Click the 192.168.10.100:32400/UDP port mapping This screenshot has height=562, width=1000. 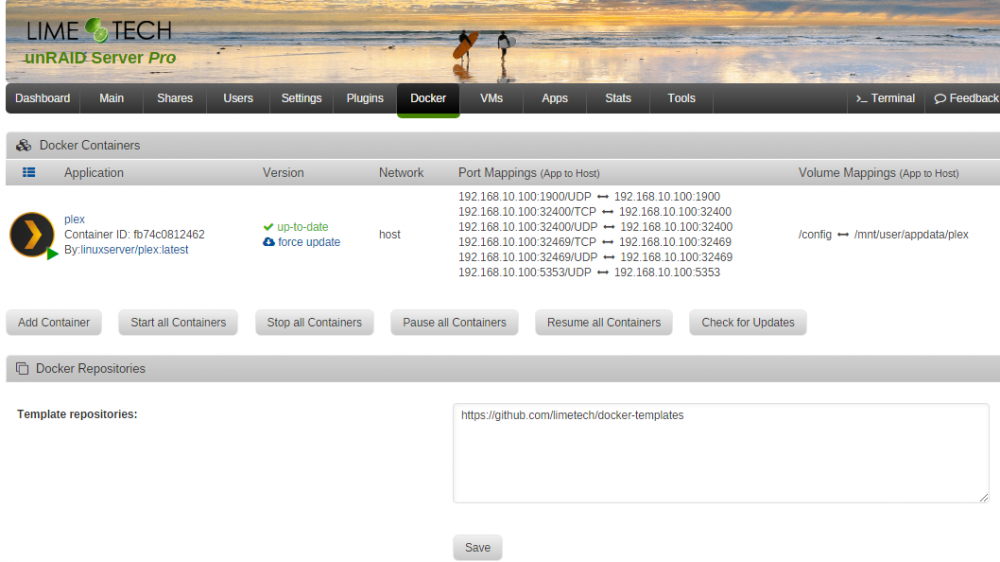pyautogui.click(x=595, y=226)
